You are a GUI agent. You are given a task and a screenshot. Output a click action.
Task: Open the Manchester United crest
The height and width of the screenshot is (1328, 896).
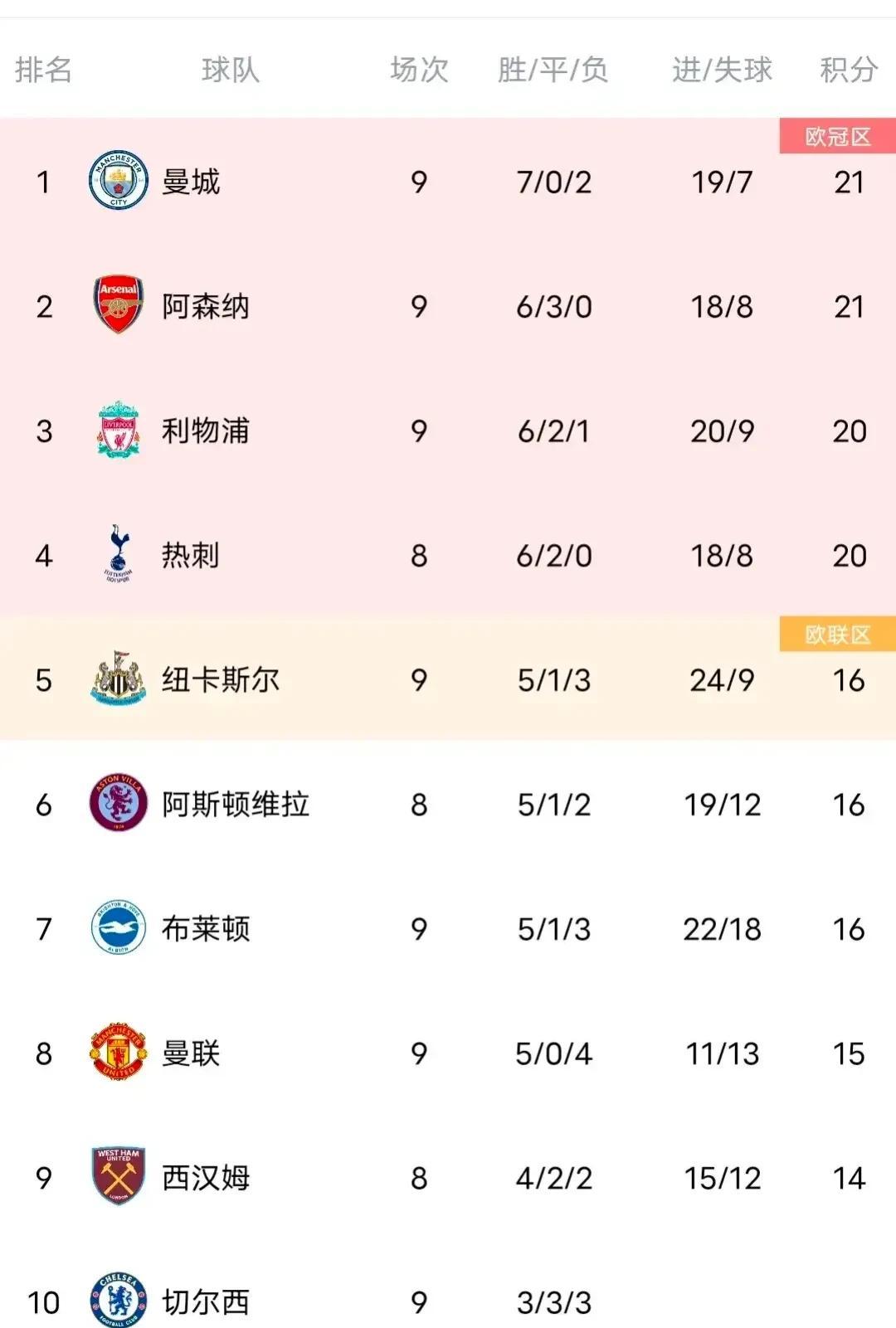pyautogui.click(x=118, y=1052)
